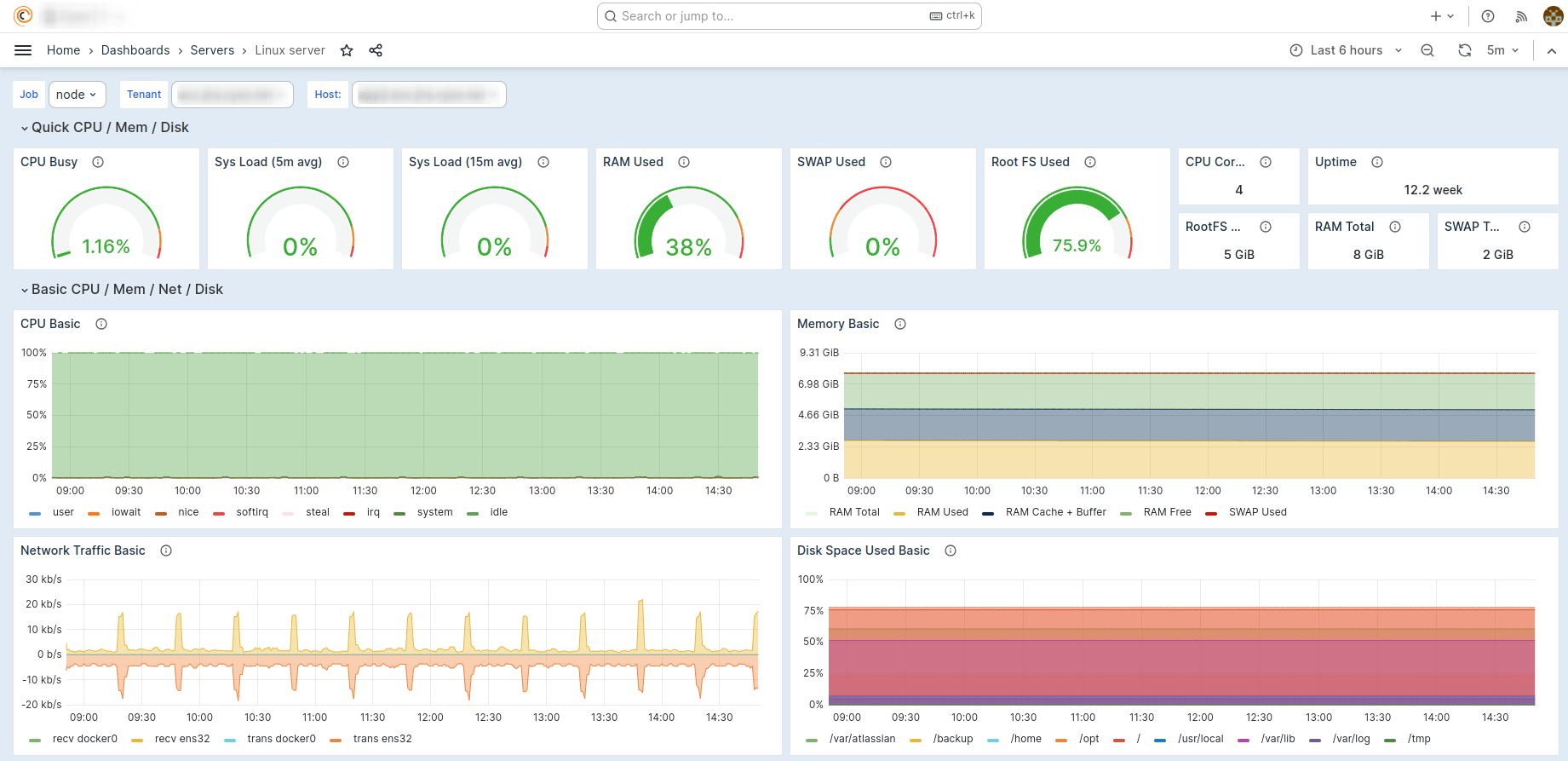Refresh the dashboard
Screen dimensions: 1568x761
pyautogui.click(x=1465, y=50)
